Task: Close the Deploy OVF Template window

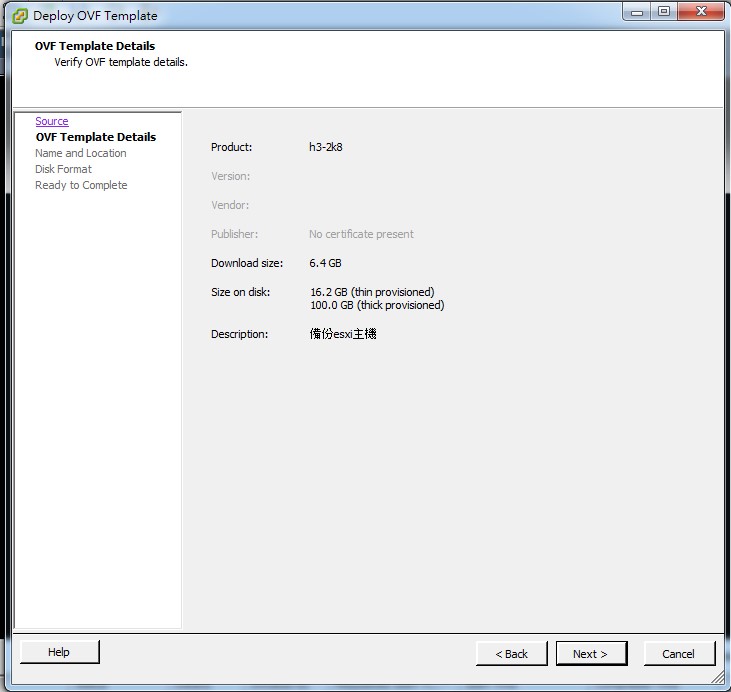Action: pyautogui.click(x=701, y=12)
